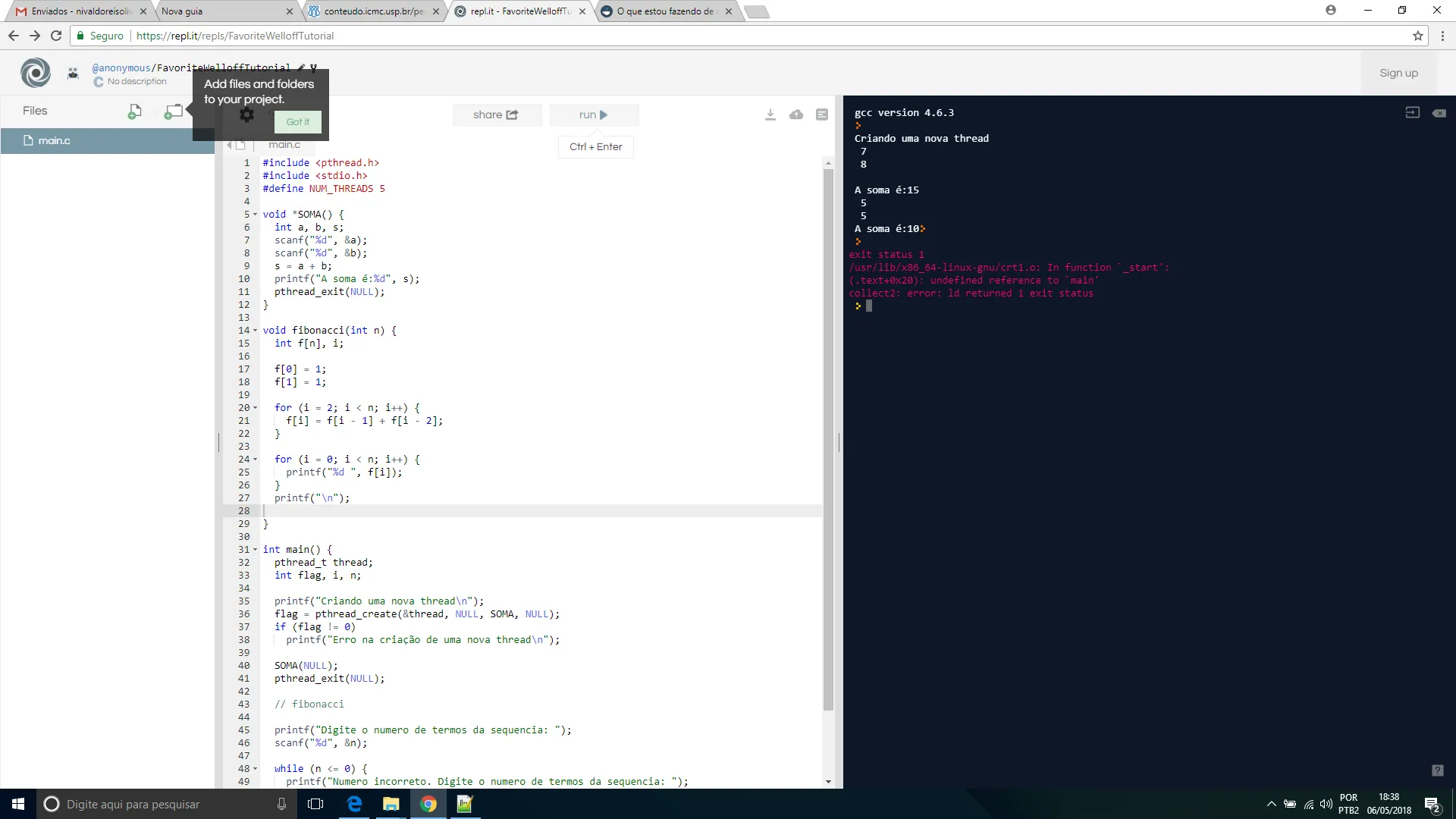This screenshot has height=819, width=1456.
Task: Open the editor layout menu icon
Action: pyautogui.click(x=821, y=115)
